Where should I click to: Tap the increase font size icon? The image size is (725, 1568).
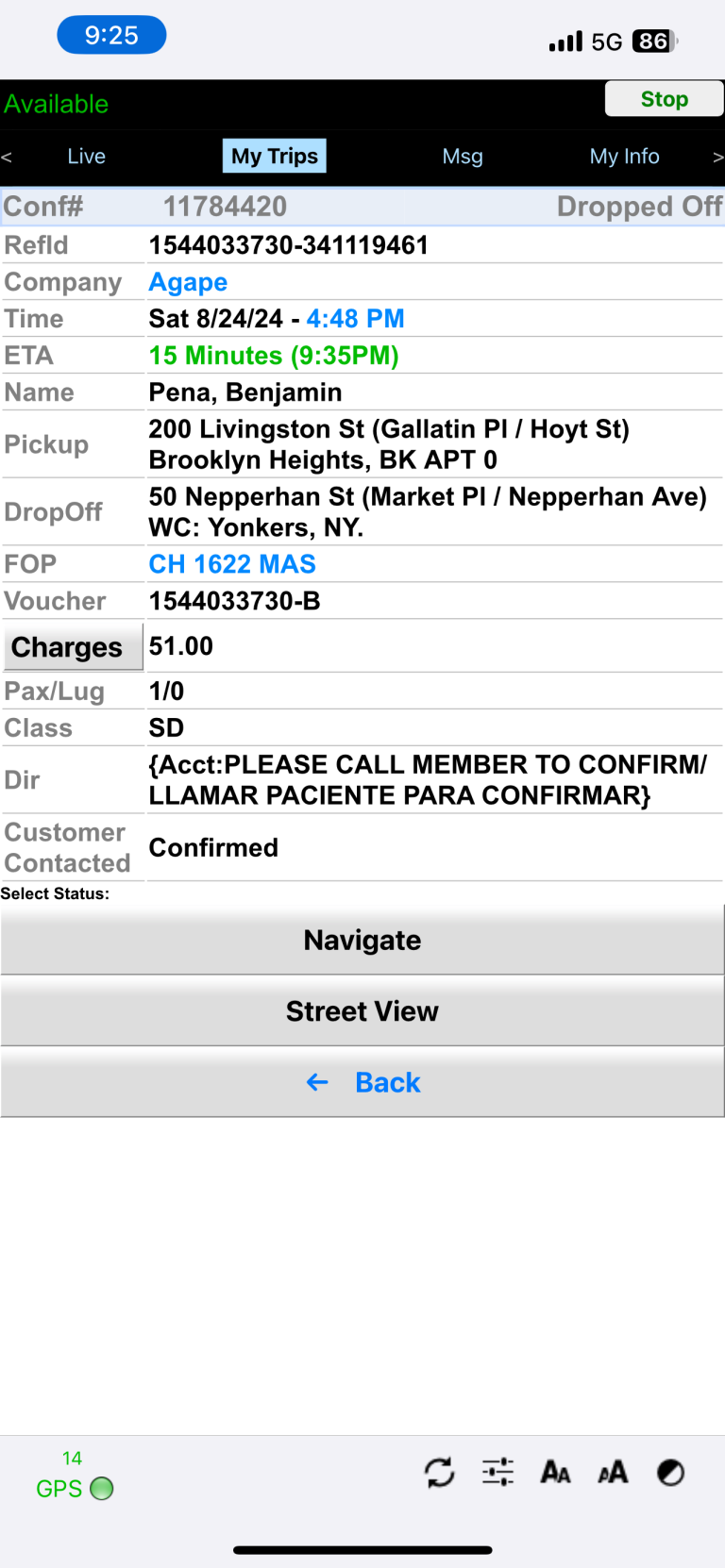point(613,1473)
